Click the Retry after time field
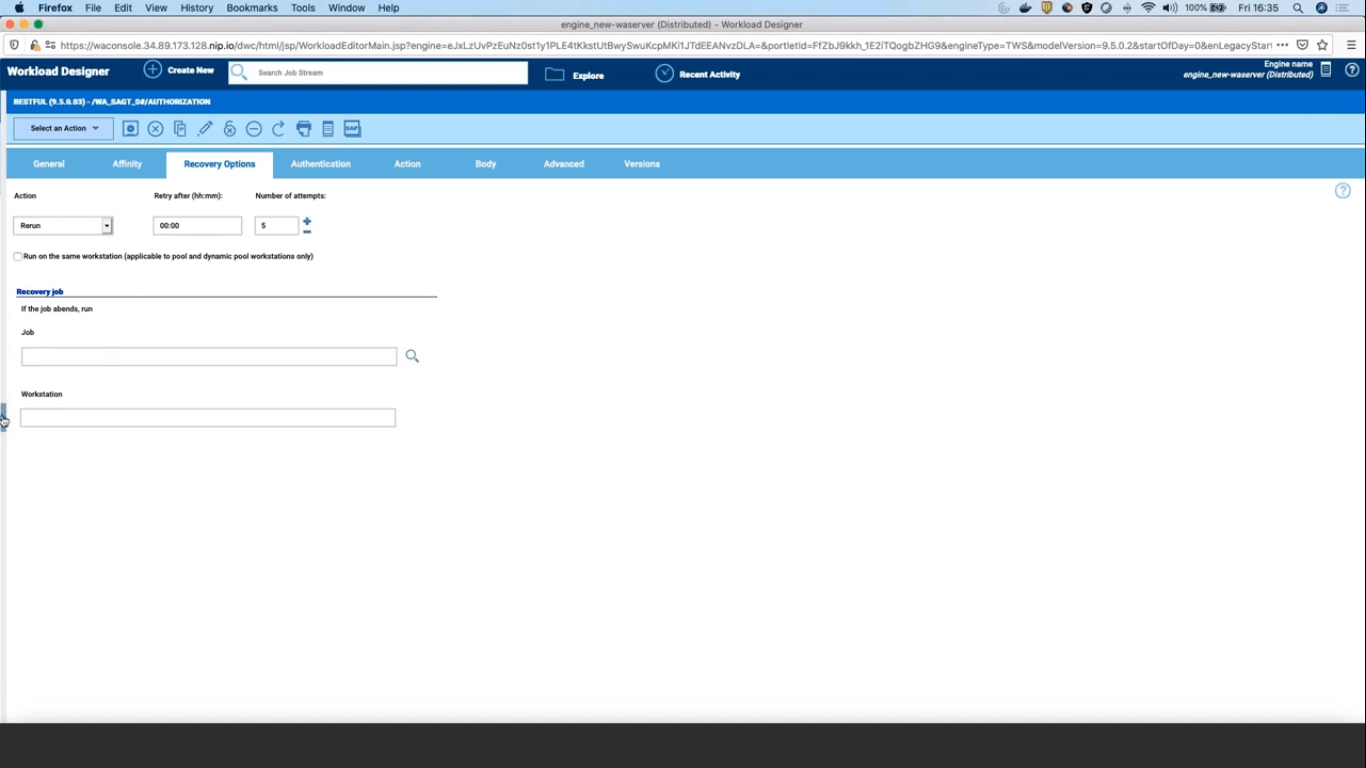The width and height of the screenshot is (1366, 768). coord(197,226)
